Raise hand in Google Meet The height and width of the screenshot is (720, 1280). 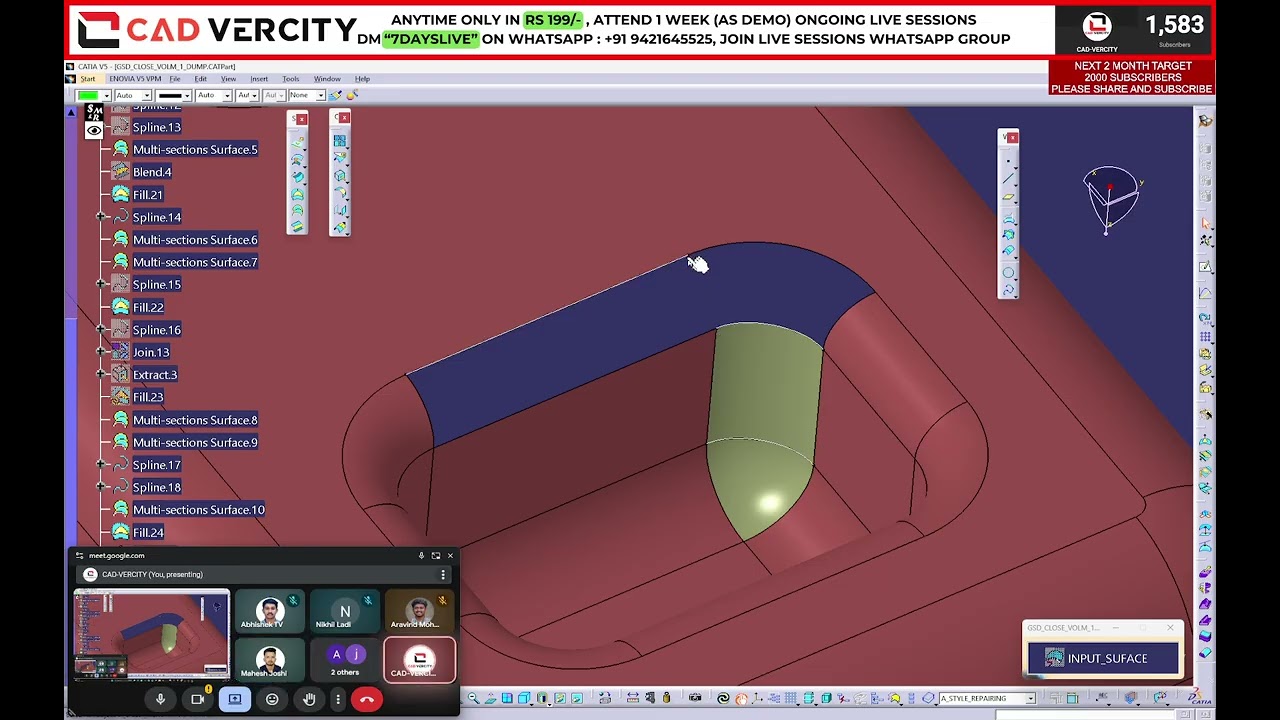click(309, 699)
